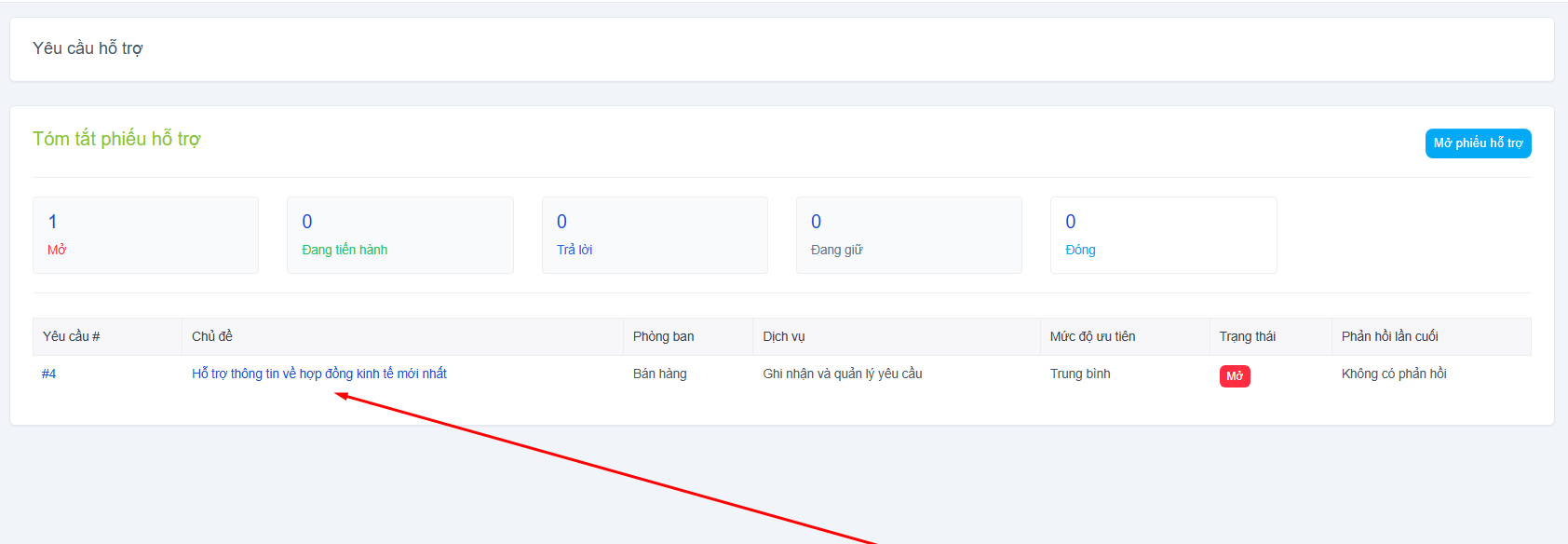Click the "Mở phiếu hỗ trợ" button
The height and width of the screenshot is (544, 1568).
pyautogui.click(x=1478, y=143)
